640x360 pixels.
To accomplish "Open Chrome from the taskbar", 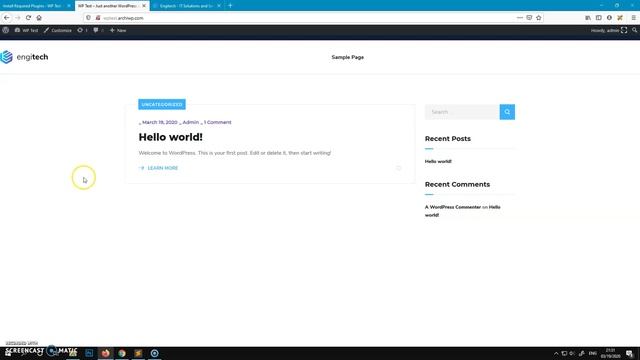I will tap(122, 353).
